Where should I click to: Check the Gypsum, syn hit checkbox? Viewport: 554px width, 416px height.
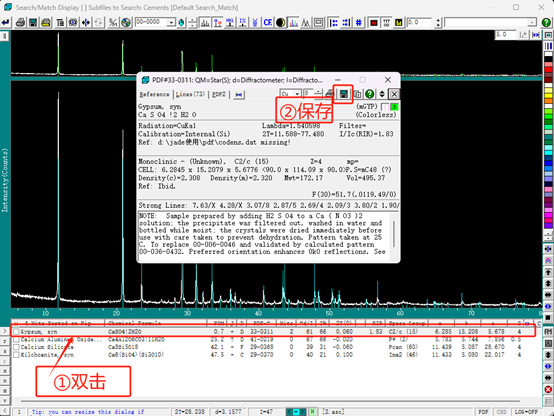pyautogui.click(x=16, y=332)
